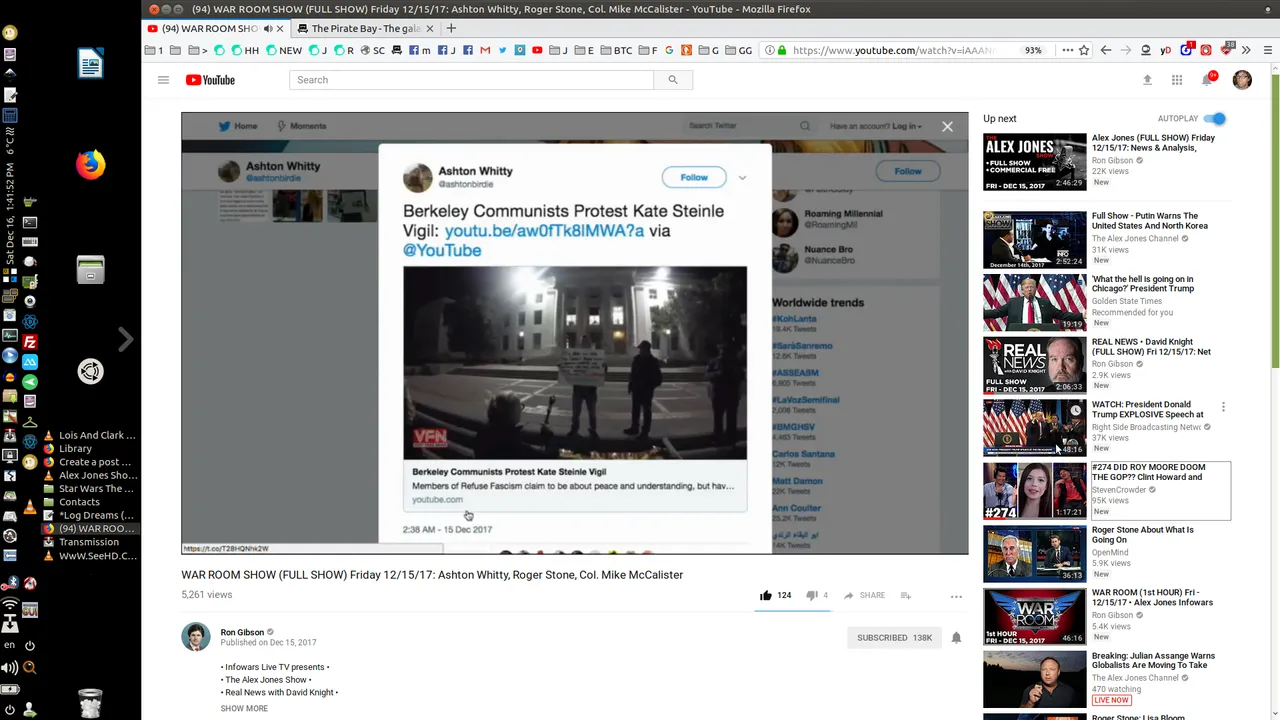The width and height of the screenshot is (1280, 720).
Task: Open the Trash icon on the desktop
Action: click(90, 704)
